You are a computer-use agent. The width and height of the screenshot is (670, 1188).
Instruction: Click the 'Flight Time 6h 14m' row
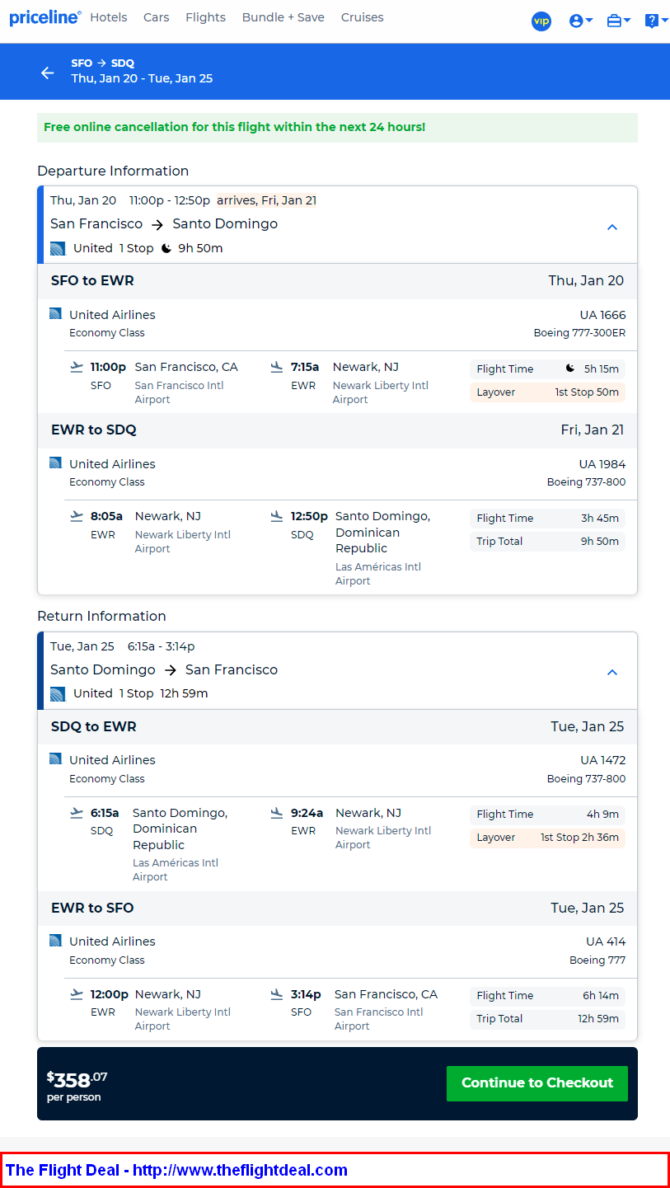point(547,996)
